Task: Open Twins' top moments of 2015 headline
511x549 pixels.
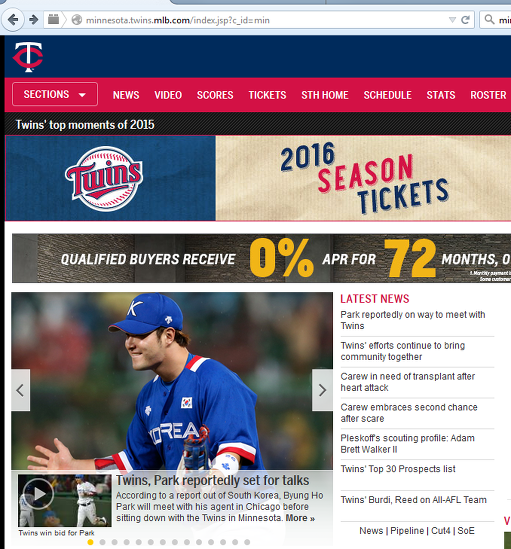Action: [85, 125]
